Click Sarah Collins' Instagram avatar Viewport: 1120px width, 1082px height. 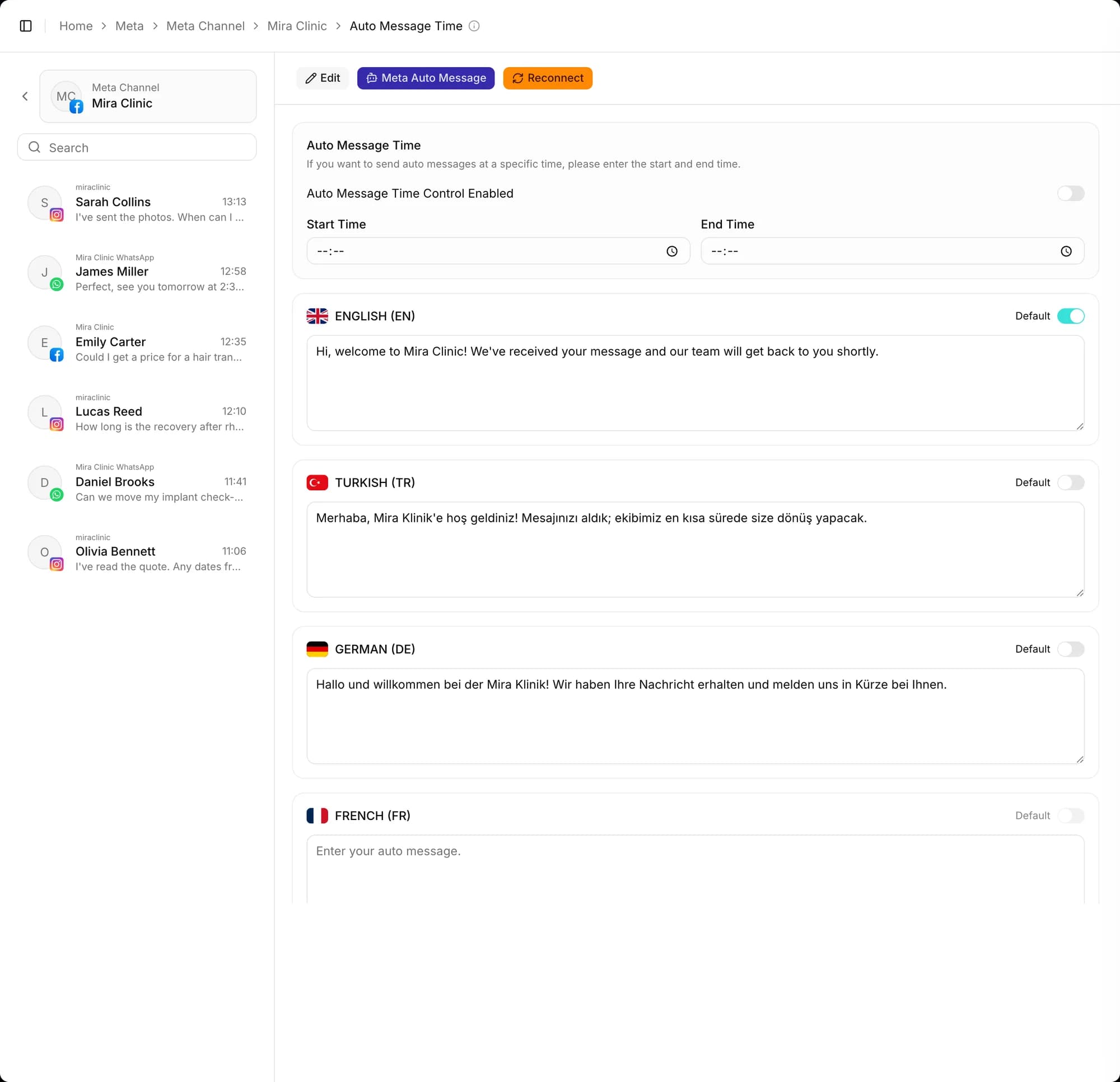point(45,202)
